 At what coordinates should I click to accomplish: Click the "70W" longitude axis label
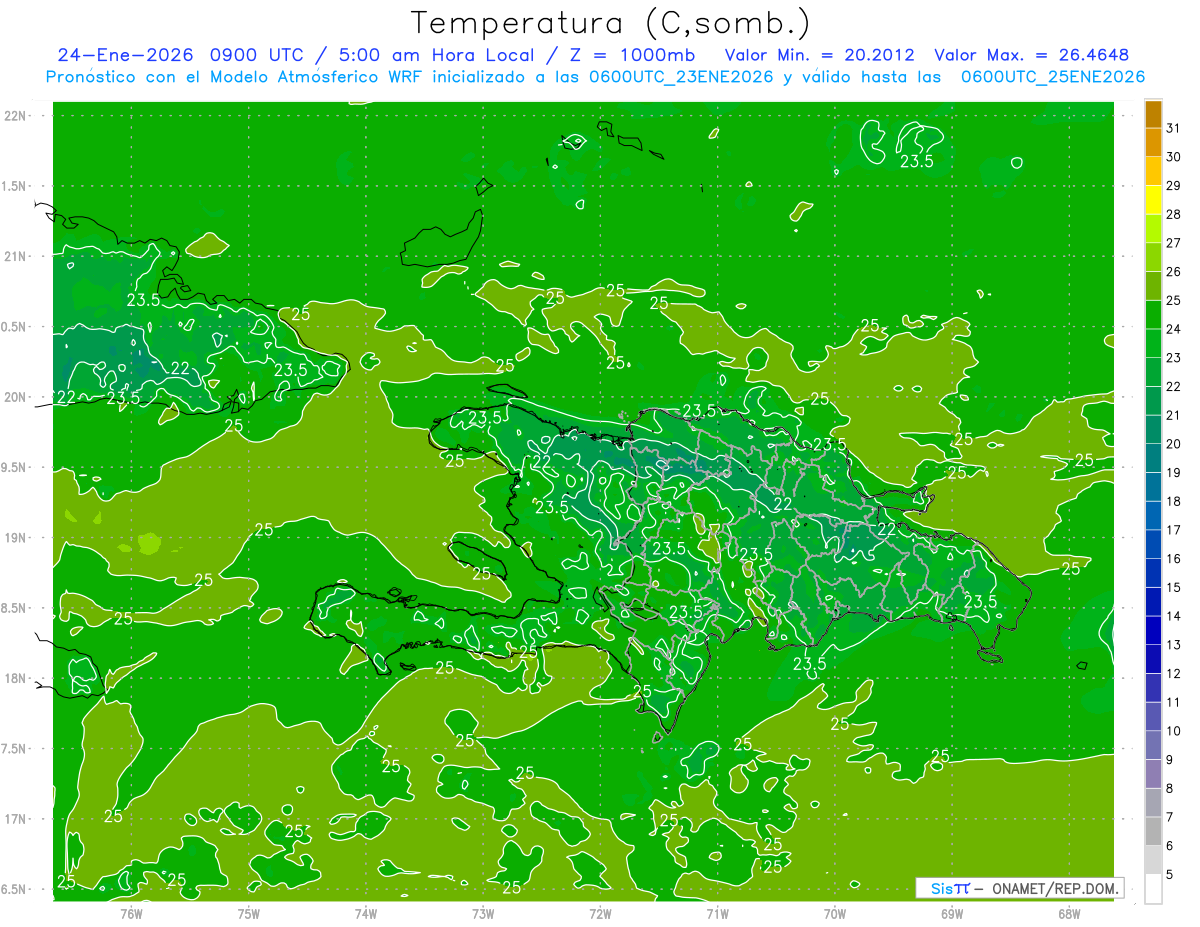click(835, 913)
